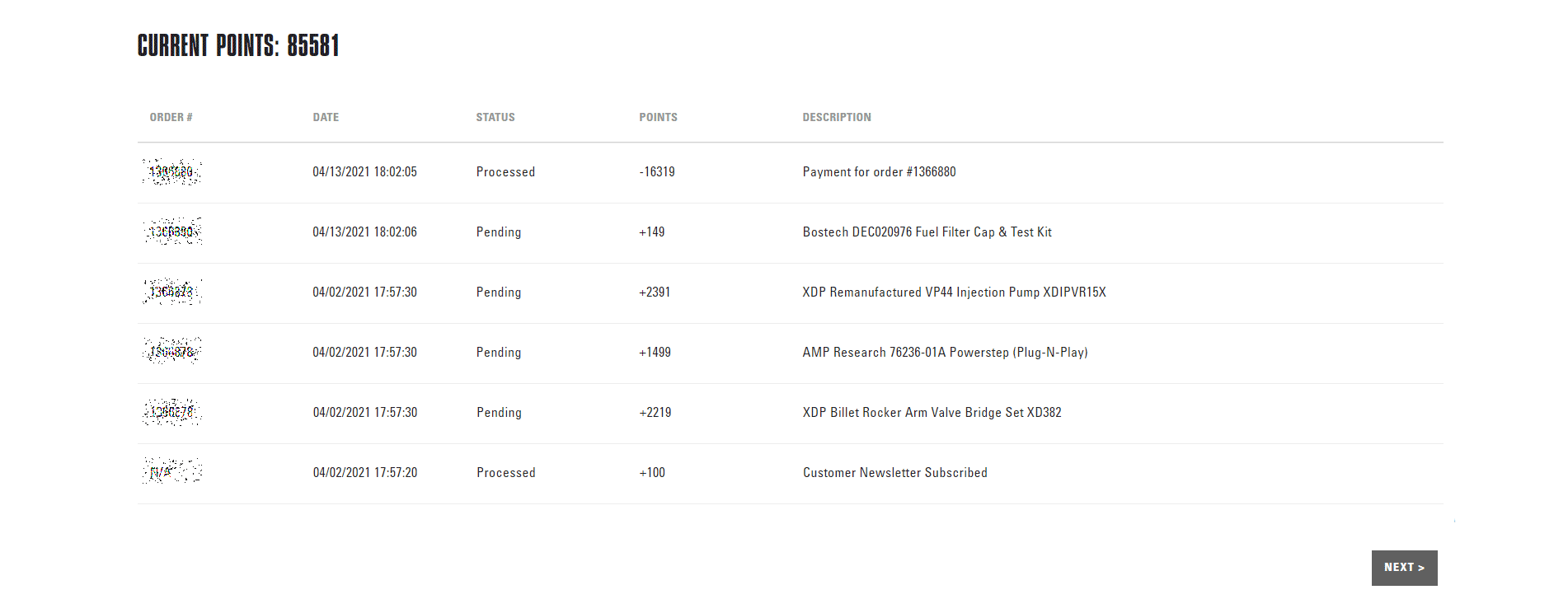1568x599 pixels.
Task: Select the Processed status on the -16319 row
Action: [x=505, y=172]
